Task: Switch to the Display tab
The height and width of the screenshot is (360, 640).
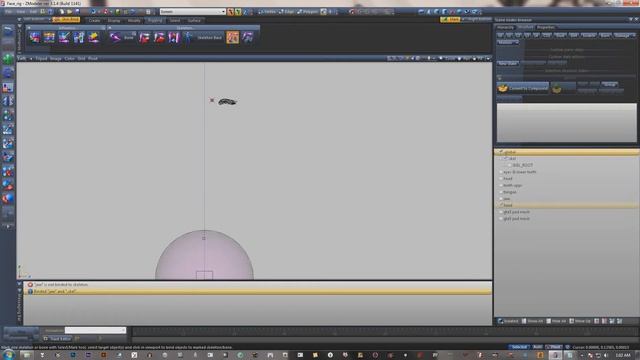Action: (x=114, y=20)
